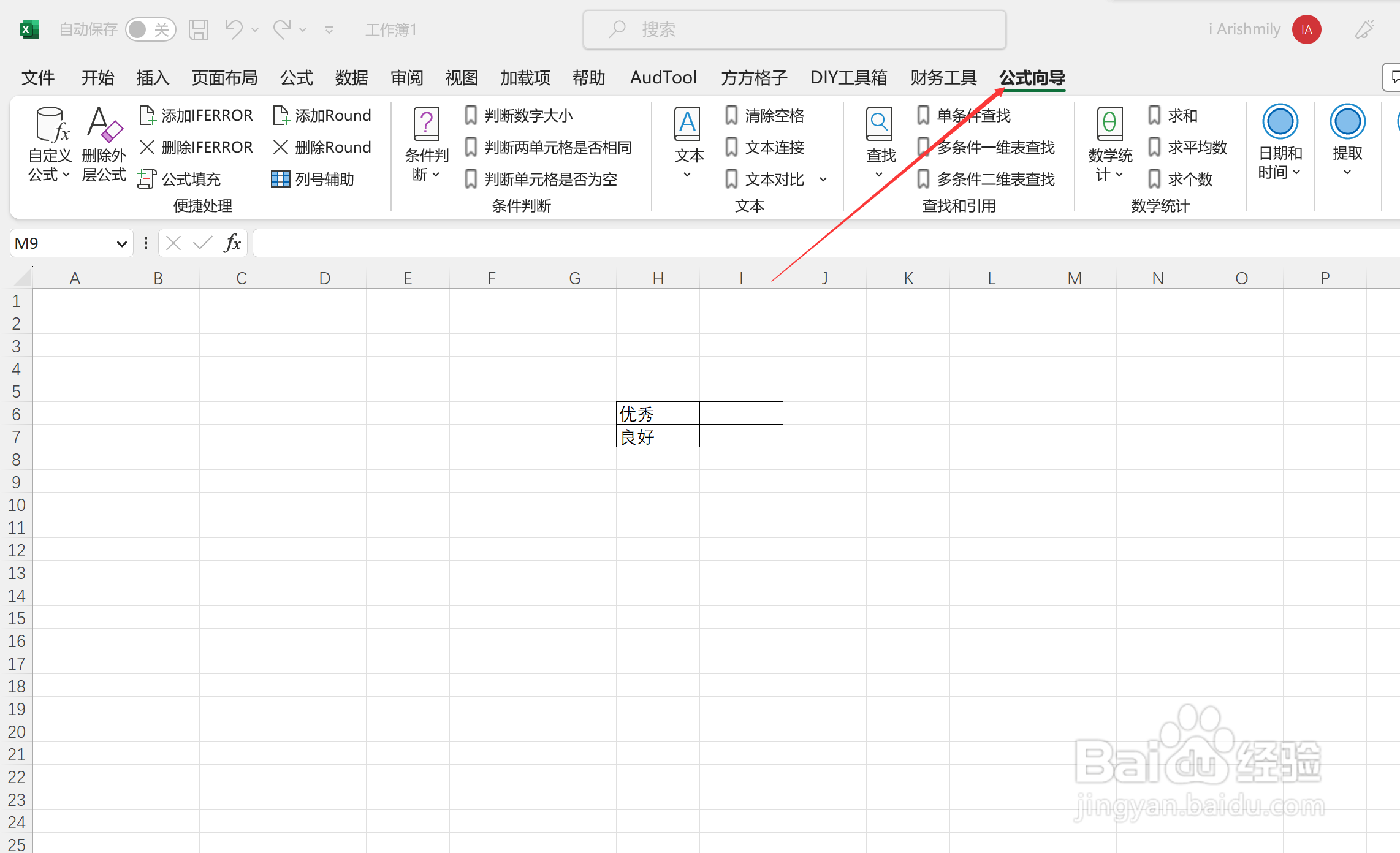
Task: Click the comments icon at right edge
Action: [1393, 77]
